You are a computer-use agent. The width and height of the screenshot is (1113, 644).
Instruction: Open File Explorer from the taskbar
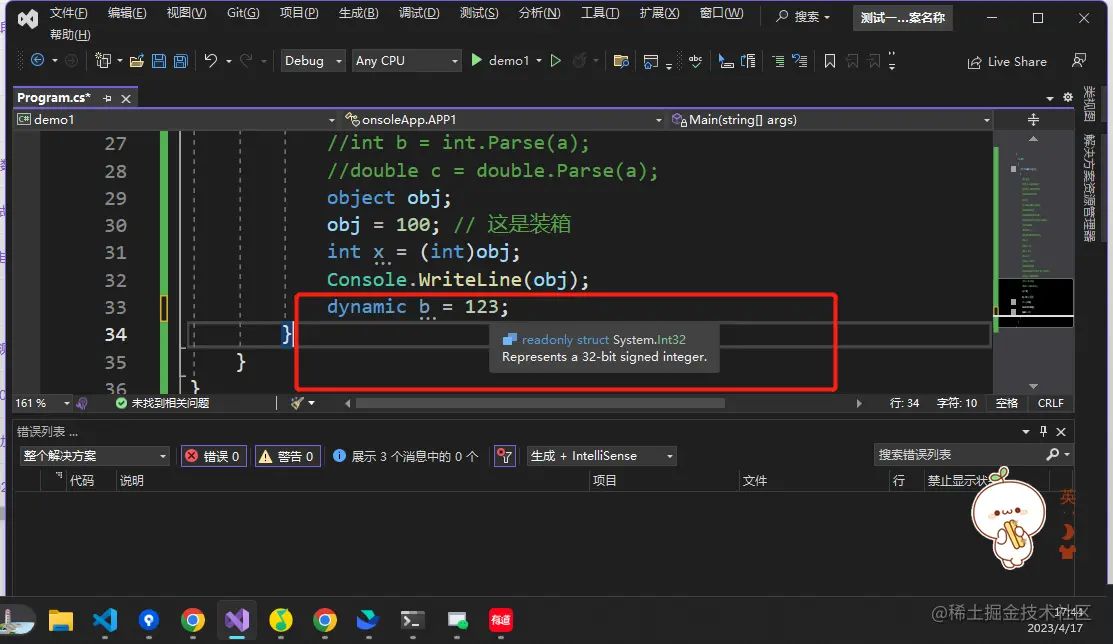(61, 620)
